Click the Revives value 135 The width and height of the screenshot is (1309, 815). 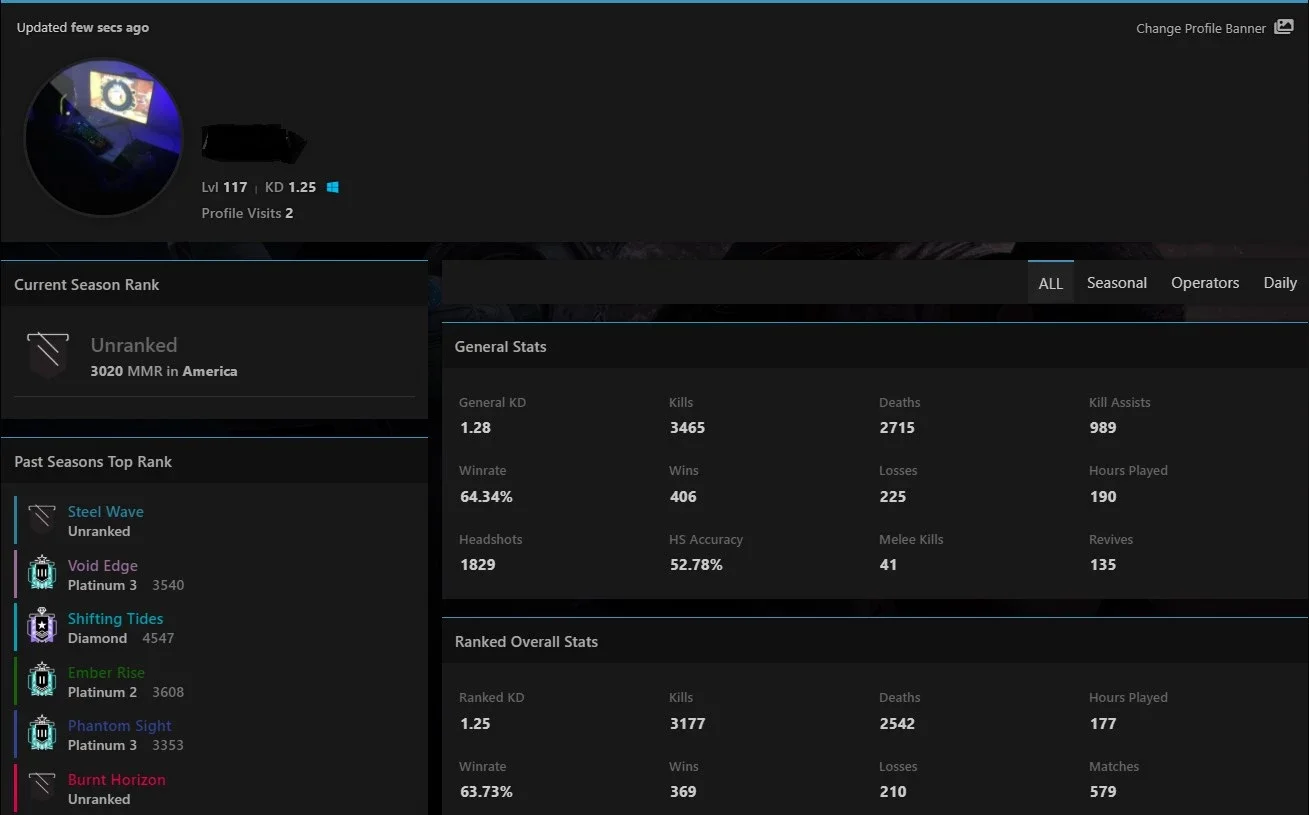click(1103, 564)
